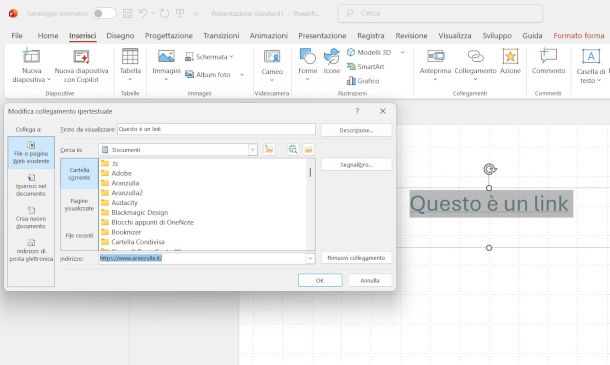
Task: Select Indirizzo di posta elettronica option
Action: (x=31, y=250)
